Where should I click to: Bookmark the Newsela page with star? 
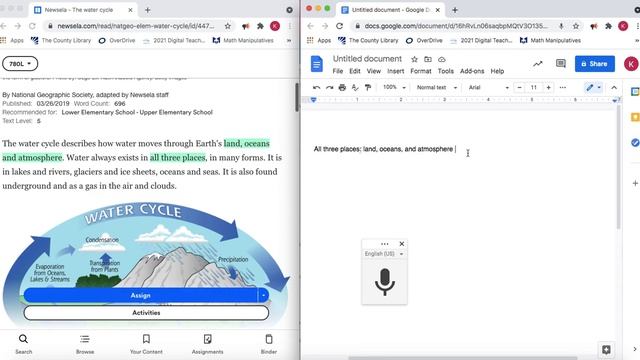coord(228,26)
